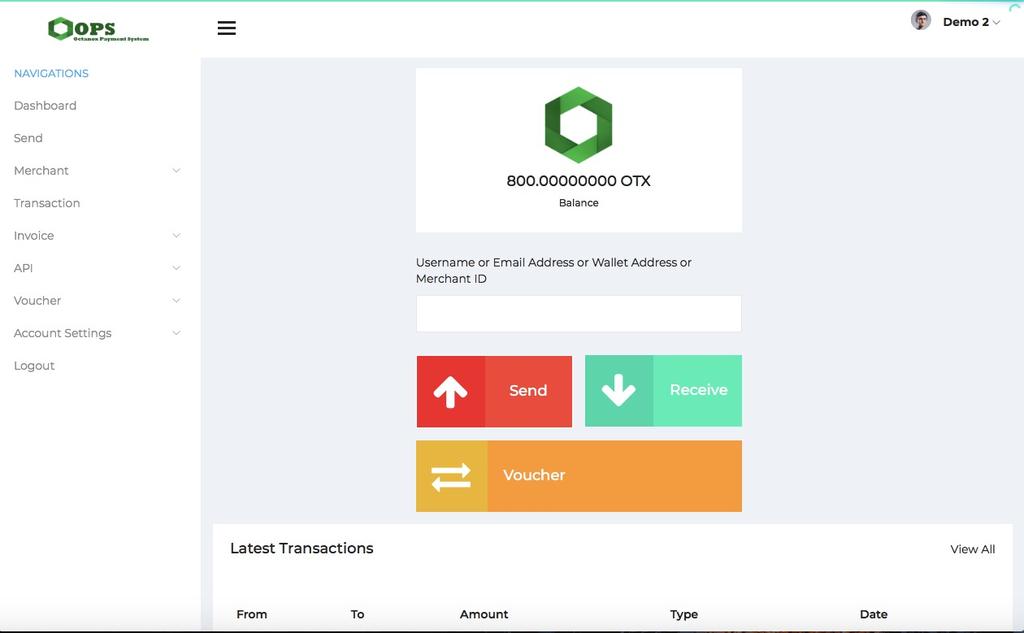
Task: Open Account Settings in the sidebar
Action: (x=63, y=333)
